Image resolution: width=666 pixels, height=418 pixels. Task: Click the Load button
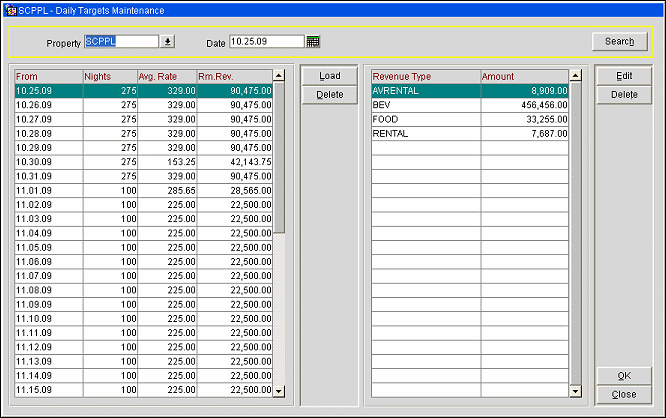(329, 76)
